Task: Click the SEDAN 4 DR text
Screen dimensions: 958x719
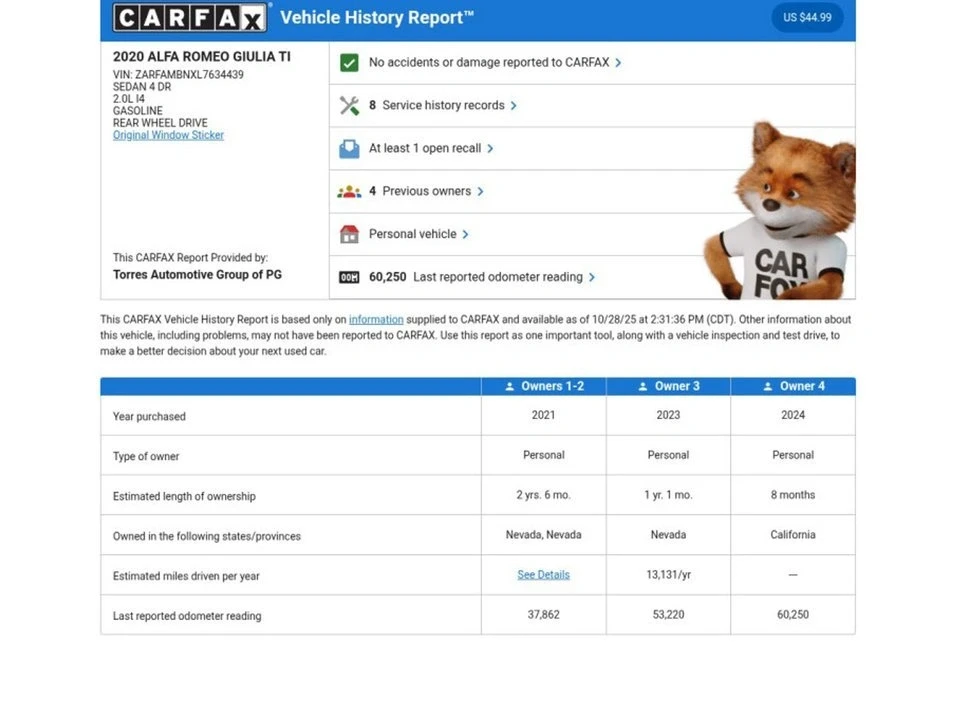Action: [142, 87]
